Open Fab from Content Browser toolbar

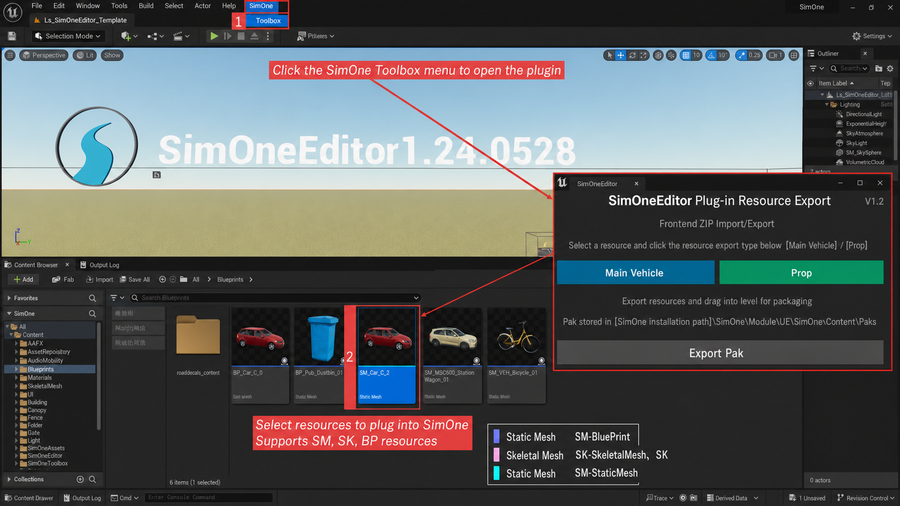click(63, 279)
